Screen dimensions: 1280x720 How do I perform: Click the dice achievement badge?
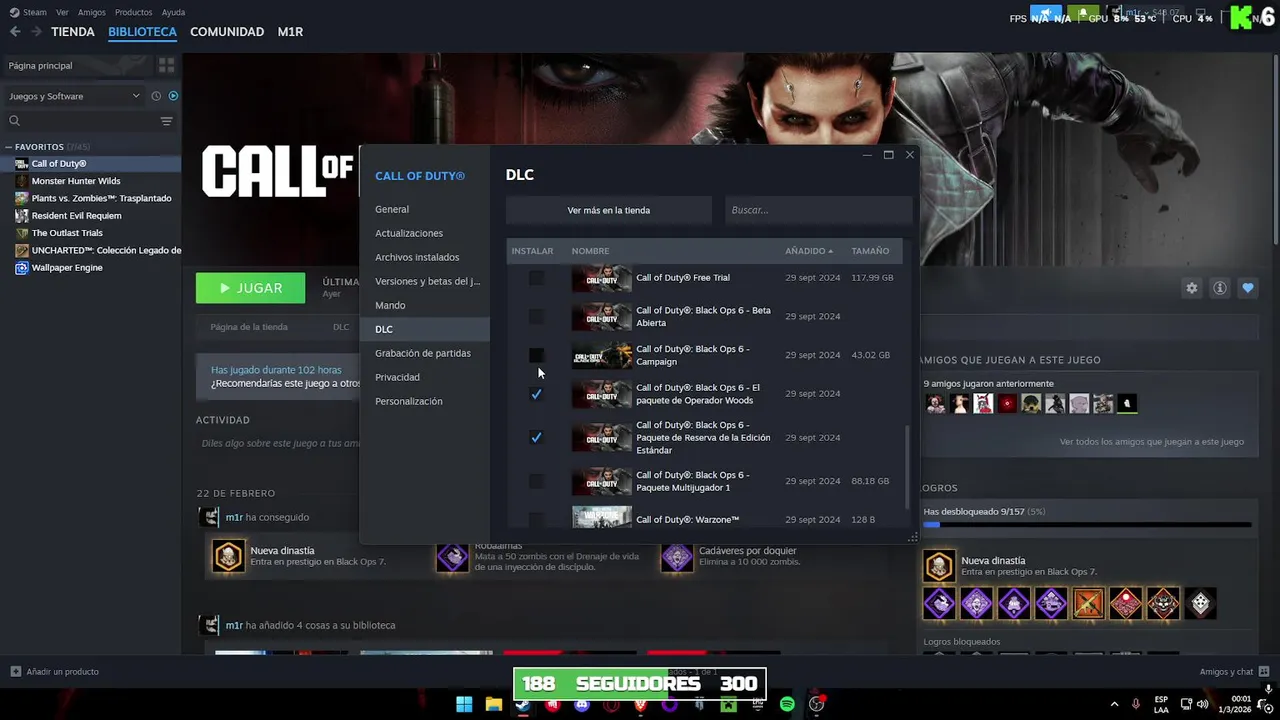1200,603
